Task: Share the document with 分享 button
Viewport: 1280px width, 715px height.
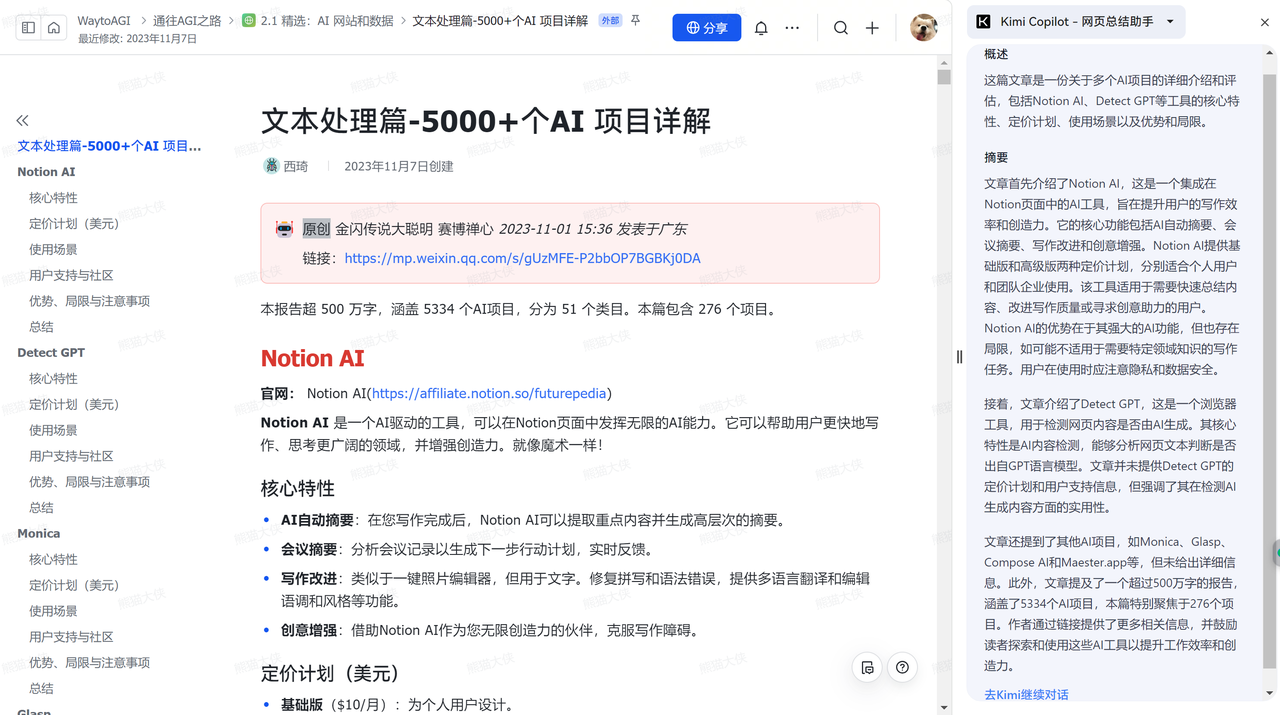Action: [707, 28]
